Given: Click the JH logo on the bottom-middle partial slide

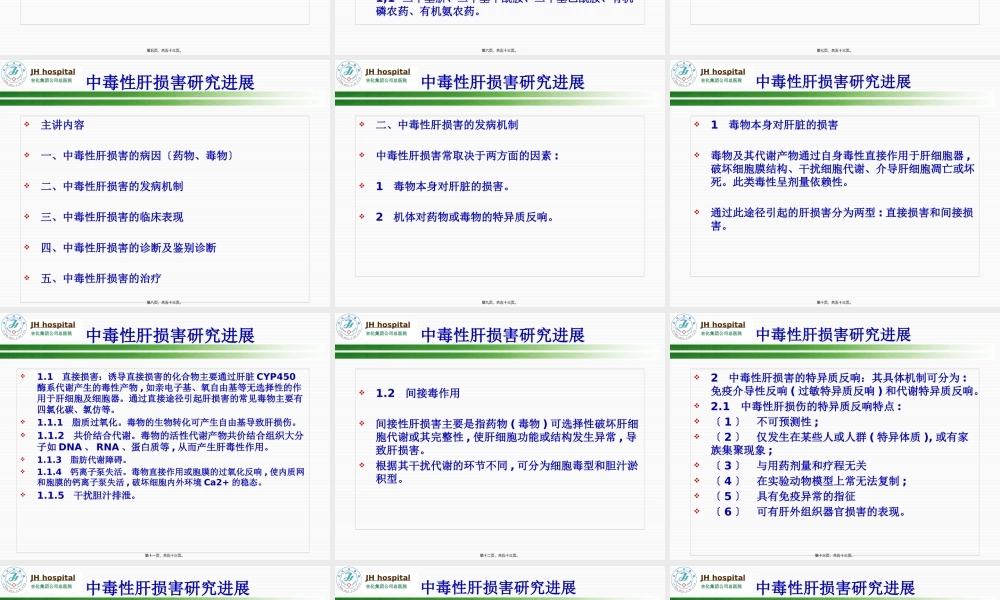Looking at the screenshot, I should pyautogui.click(x=349, y=582).
